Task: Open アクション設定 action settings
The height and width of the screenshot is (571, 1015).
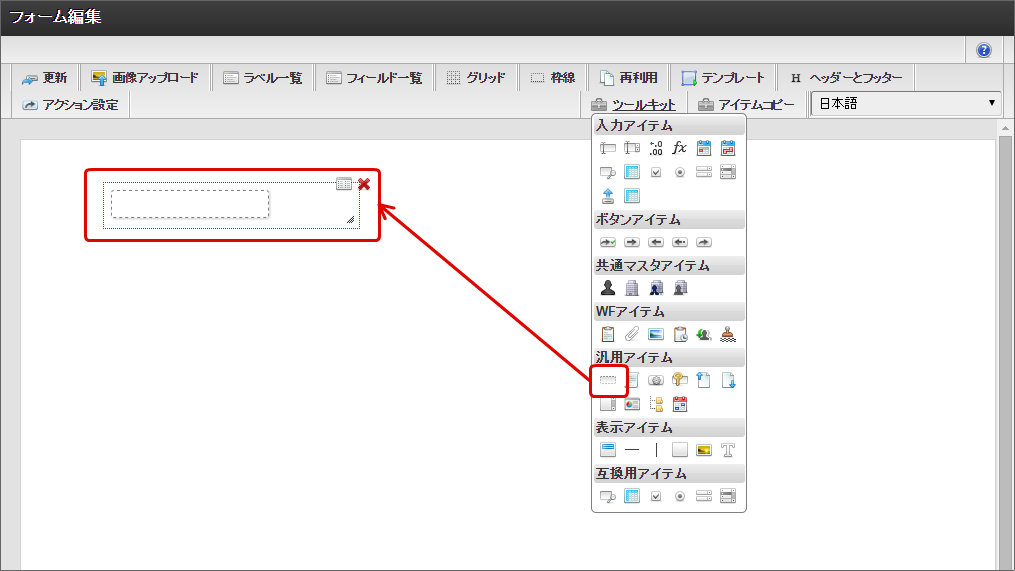Action: (x=71, y=105)
